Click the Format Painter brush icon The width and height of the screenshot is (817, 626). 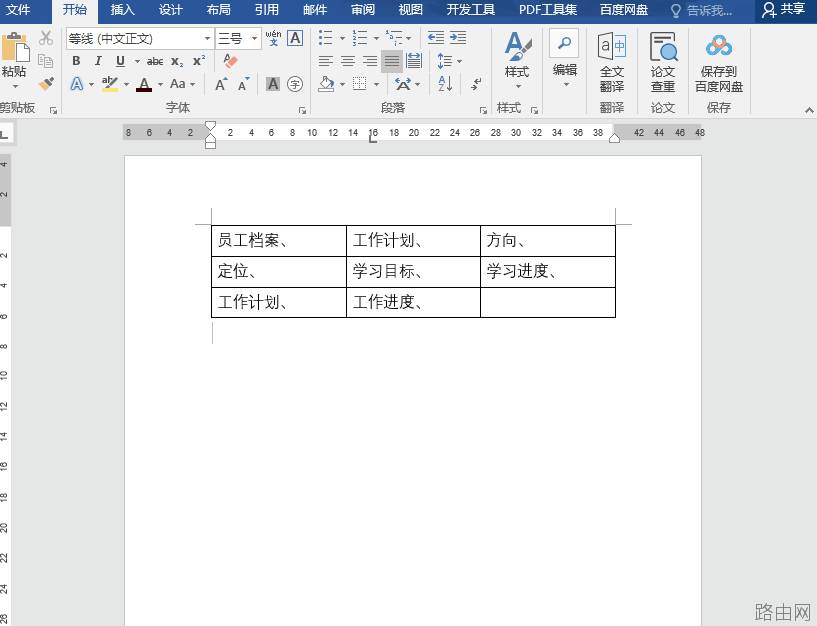pyautogui.click(x=46, y=84)
